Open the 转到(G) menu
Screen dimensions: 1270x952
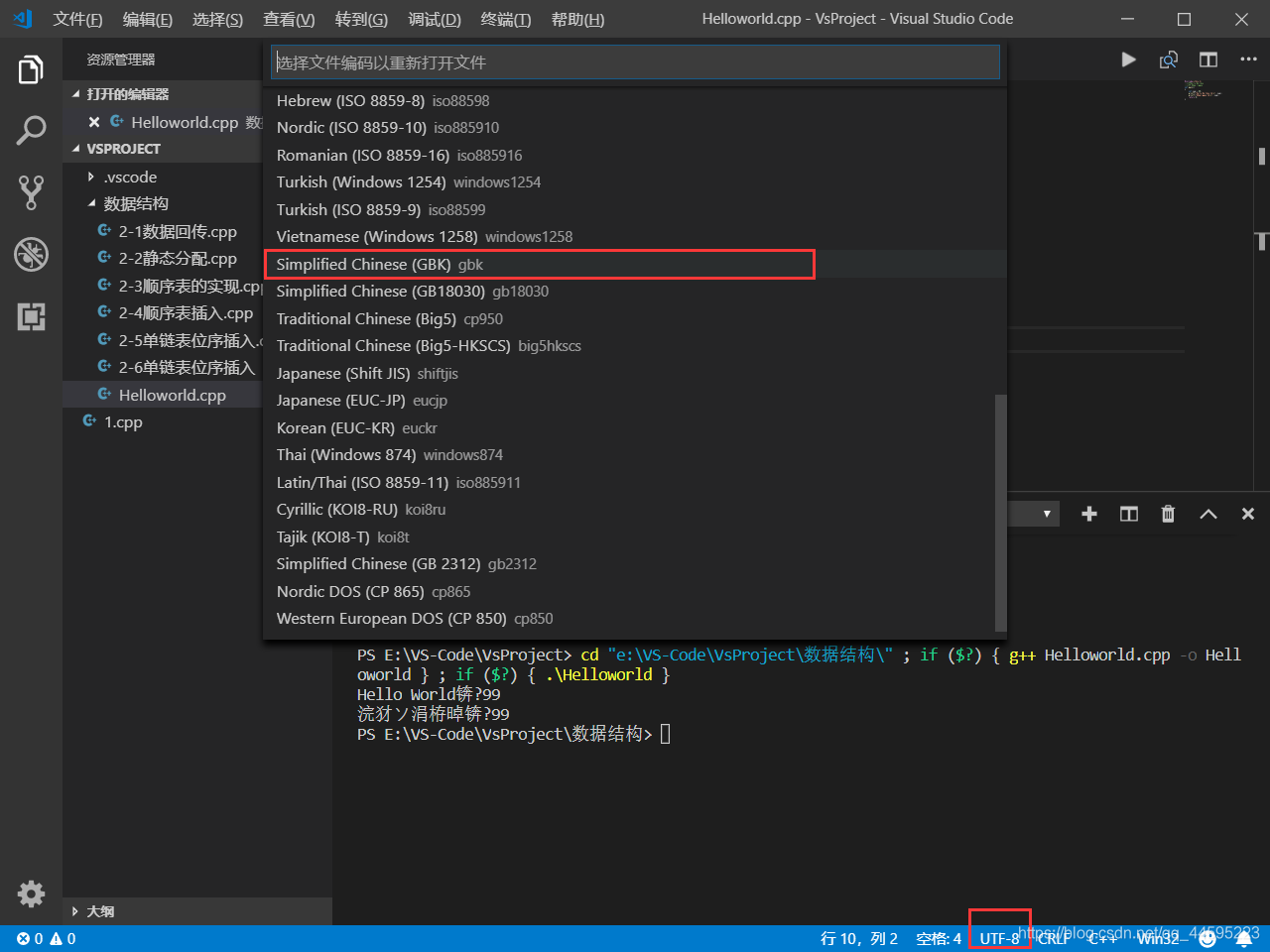tap(361, 19)
